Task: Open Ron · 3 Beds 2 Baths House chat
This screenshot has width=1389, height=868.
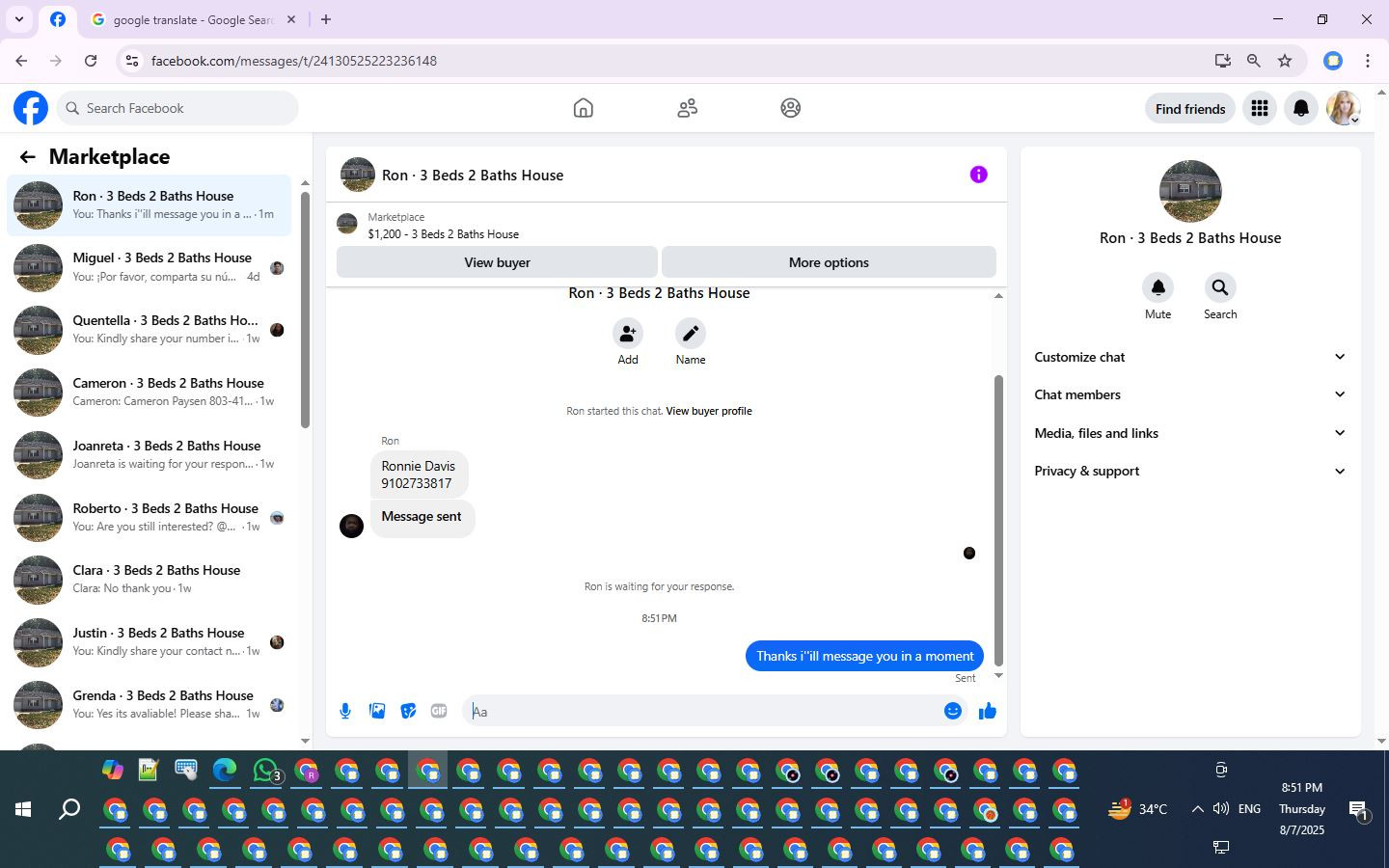Action: (x=149, y=204)
